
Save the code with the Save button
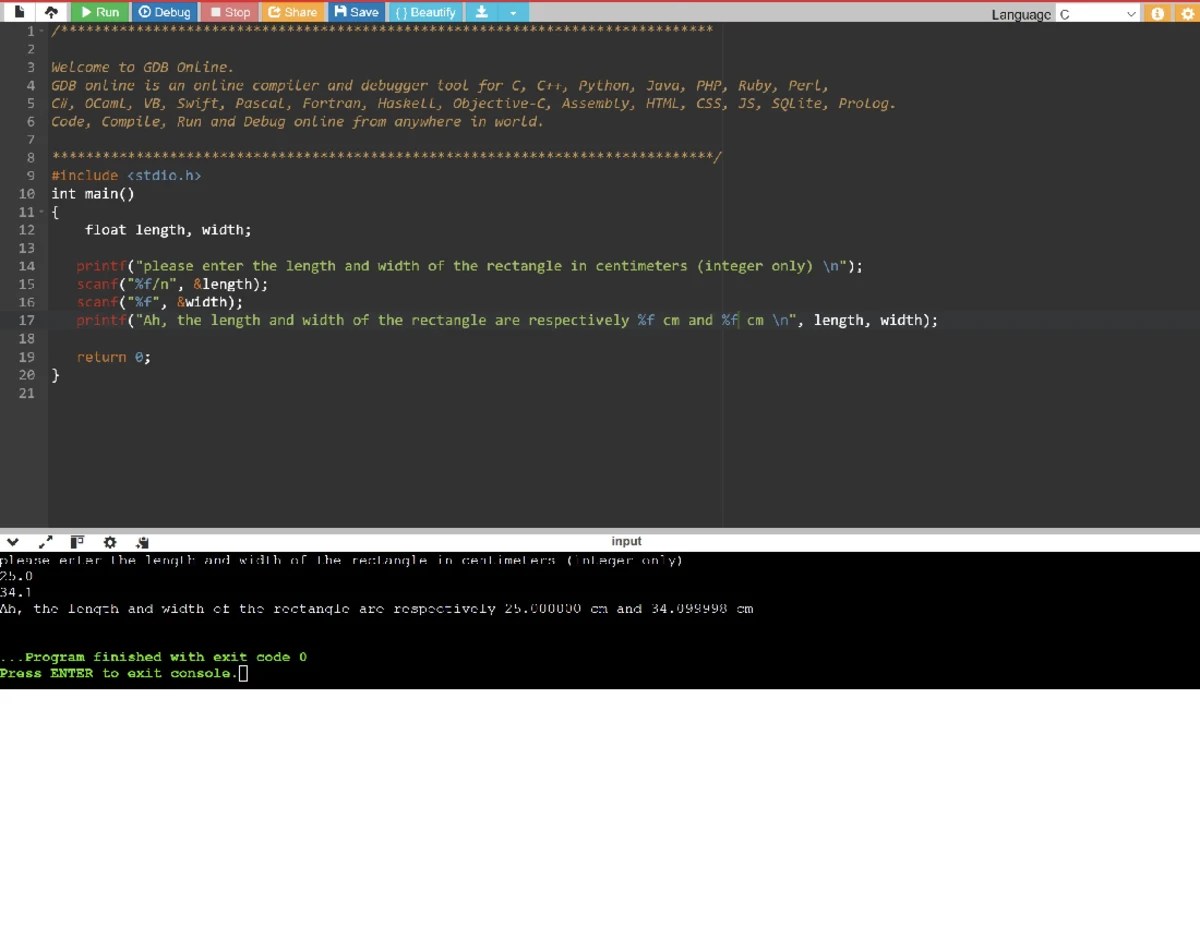click(356, 12)
